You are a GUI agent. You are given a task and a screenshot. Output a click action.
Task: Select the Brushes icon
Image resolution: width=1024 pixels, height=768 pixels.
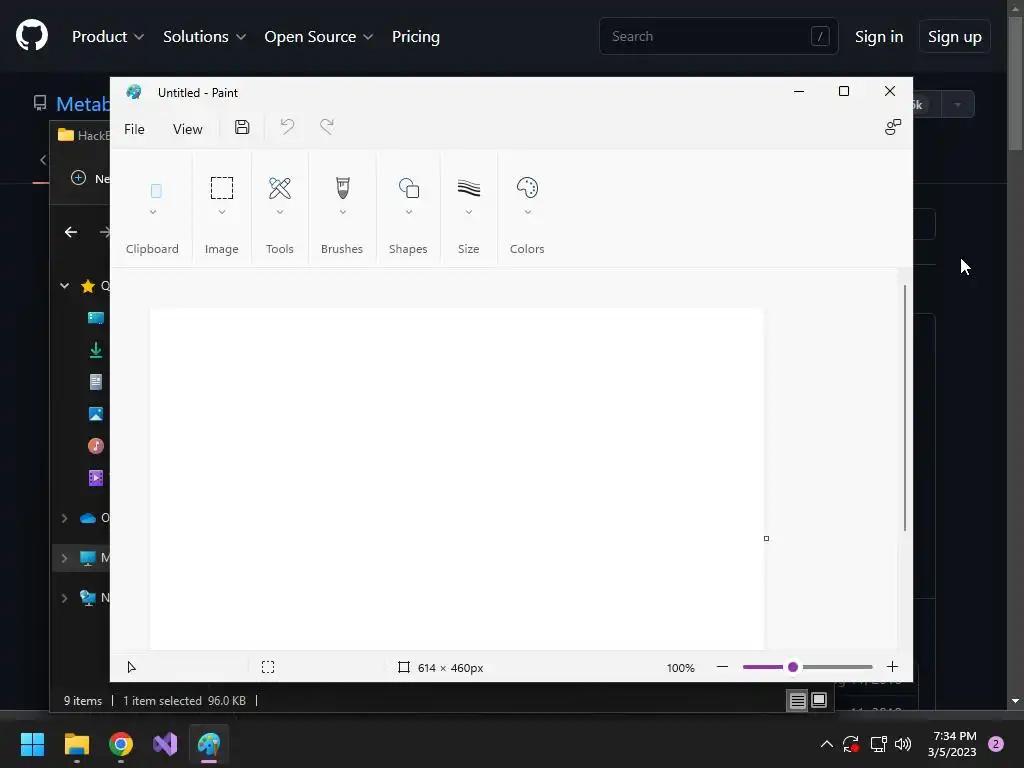tap(342, 188)
